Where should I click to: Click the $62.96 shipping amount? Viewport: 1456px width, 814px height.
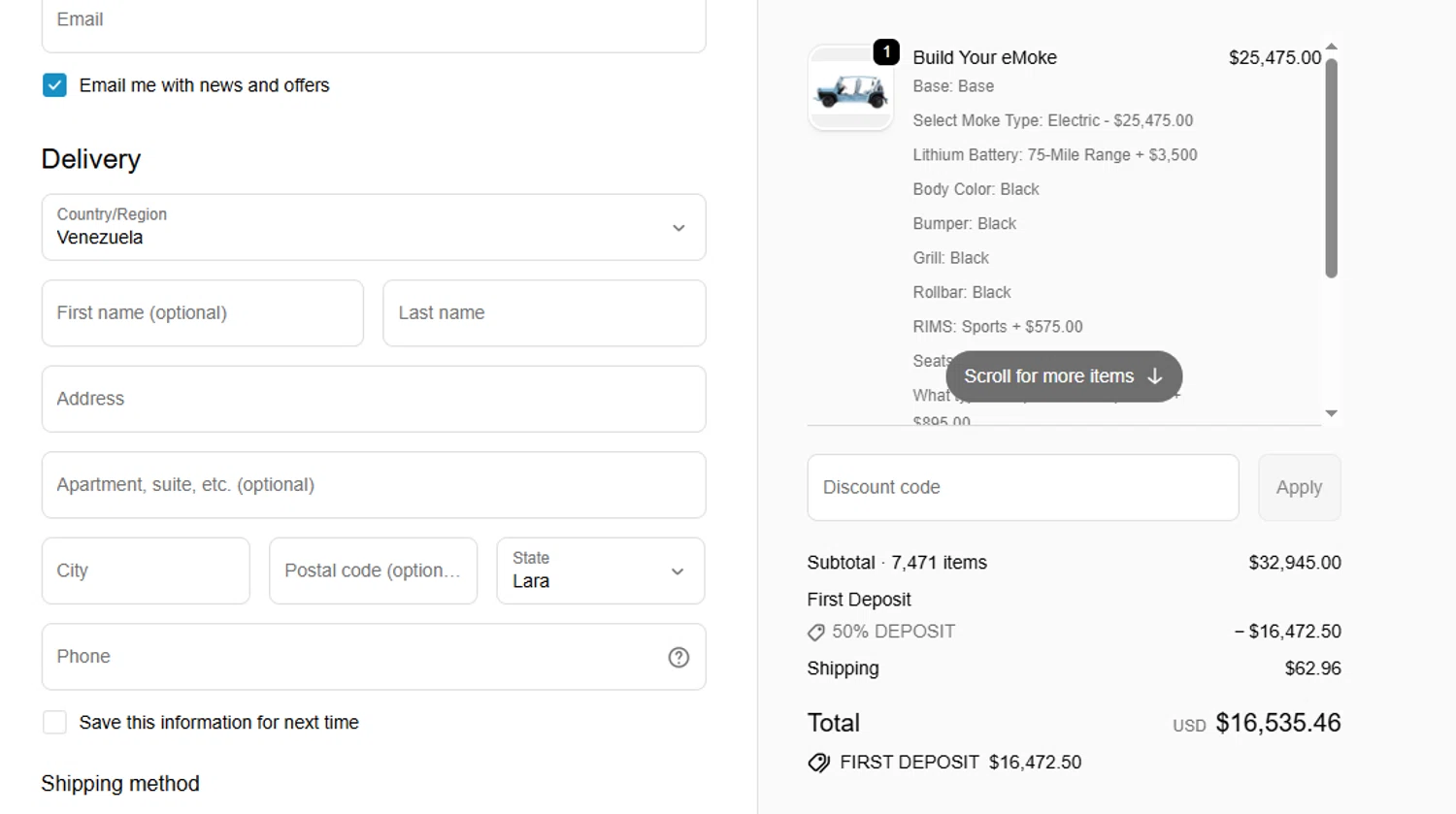coord(1312,668)
